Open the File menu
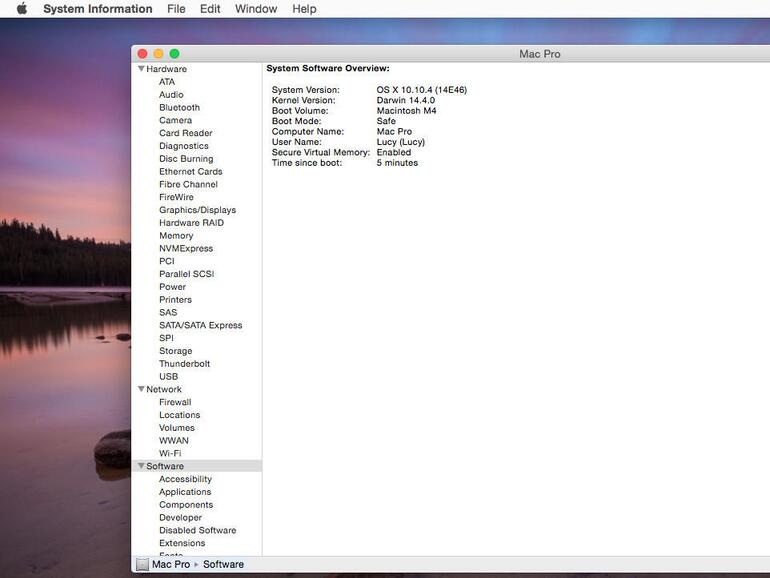Viewport: 770px width, 578px height. point(176,9)
